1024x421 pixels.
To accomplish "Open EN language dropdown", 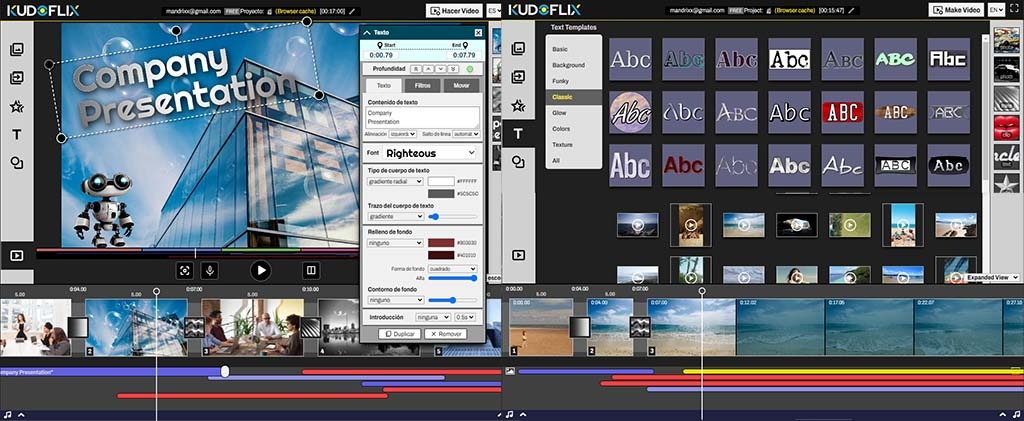I will pyautogui.click(x=997, y=10).
